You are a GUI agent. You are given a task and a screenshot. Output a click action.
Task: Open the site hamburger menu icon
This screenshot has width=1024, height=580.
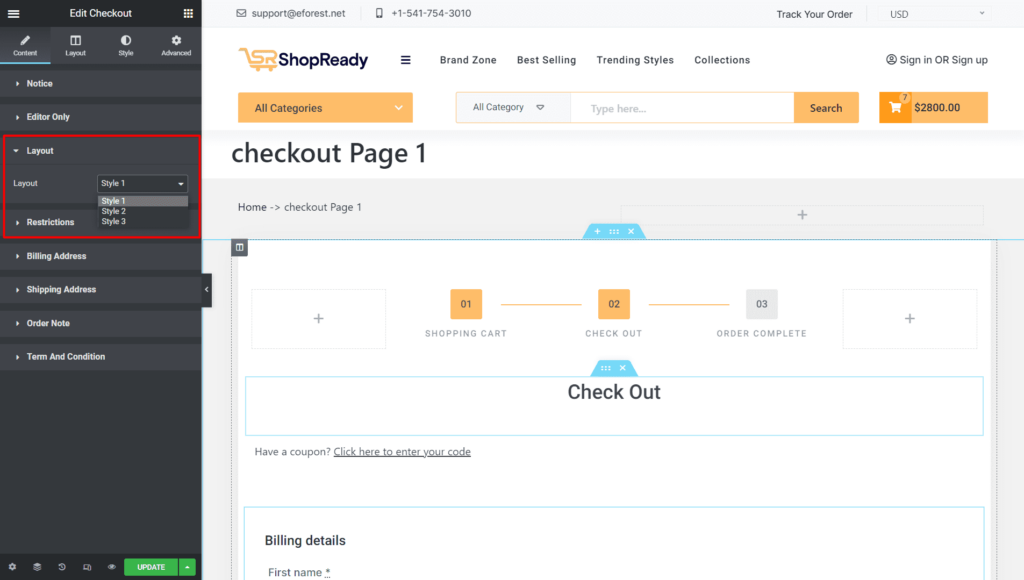406,60
